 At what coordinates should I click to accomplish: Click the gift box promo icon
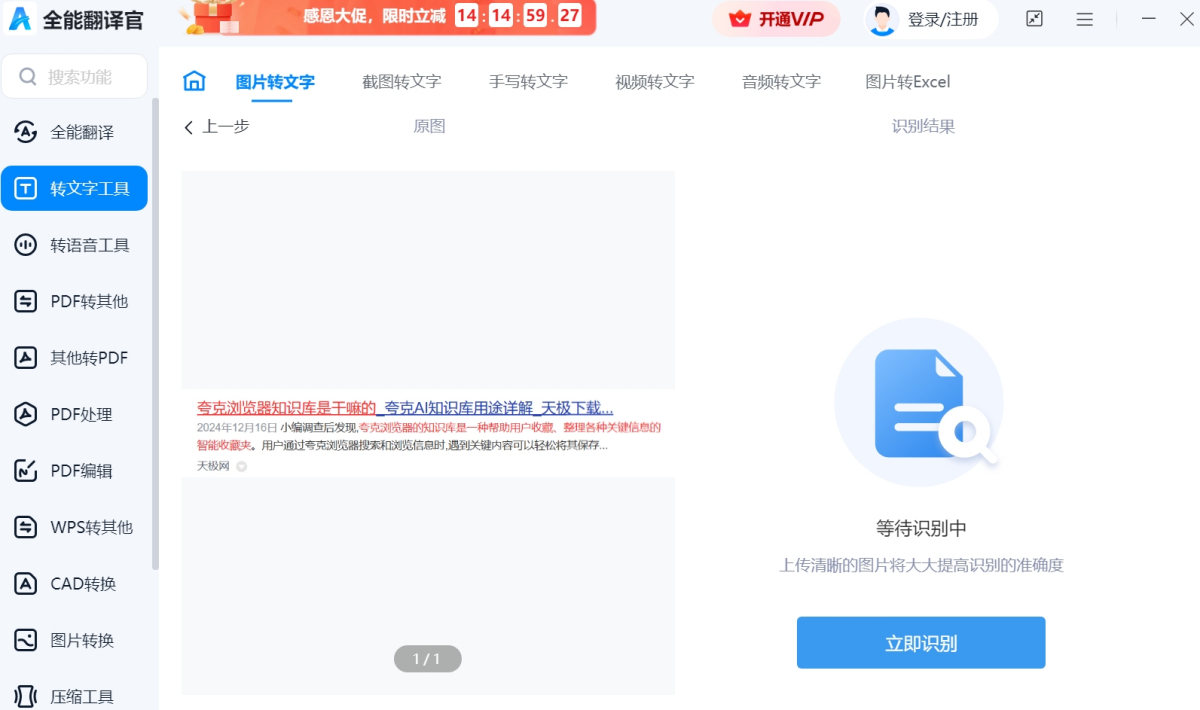(212, 17)
